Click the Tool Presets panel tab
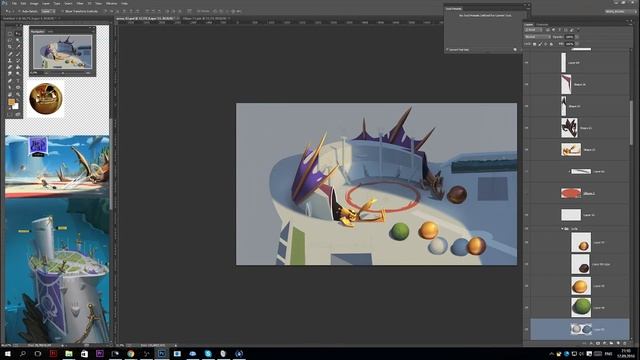 coord(453,9)
